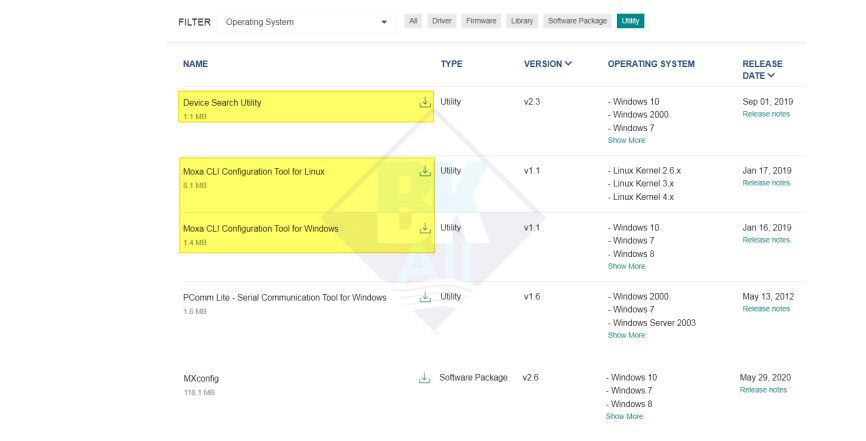This screenshot has height=441, width=866.
Task: Click the Linux Kernel 3.x entry
Action: click(641, 184)
